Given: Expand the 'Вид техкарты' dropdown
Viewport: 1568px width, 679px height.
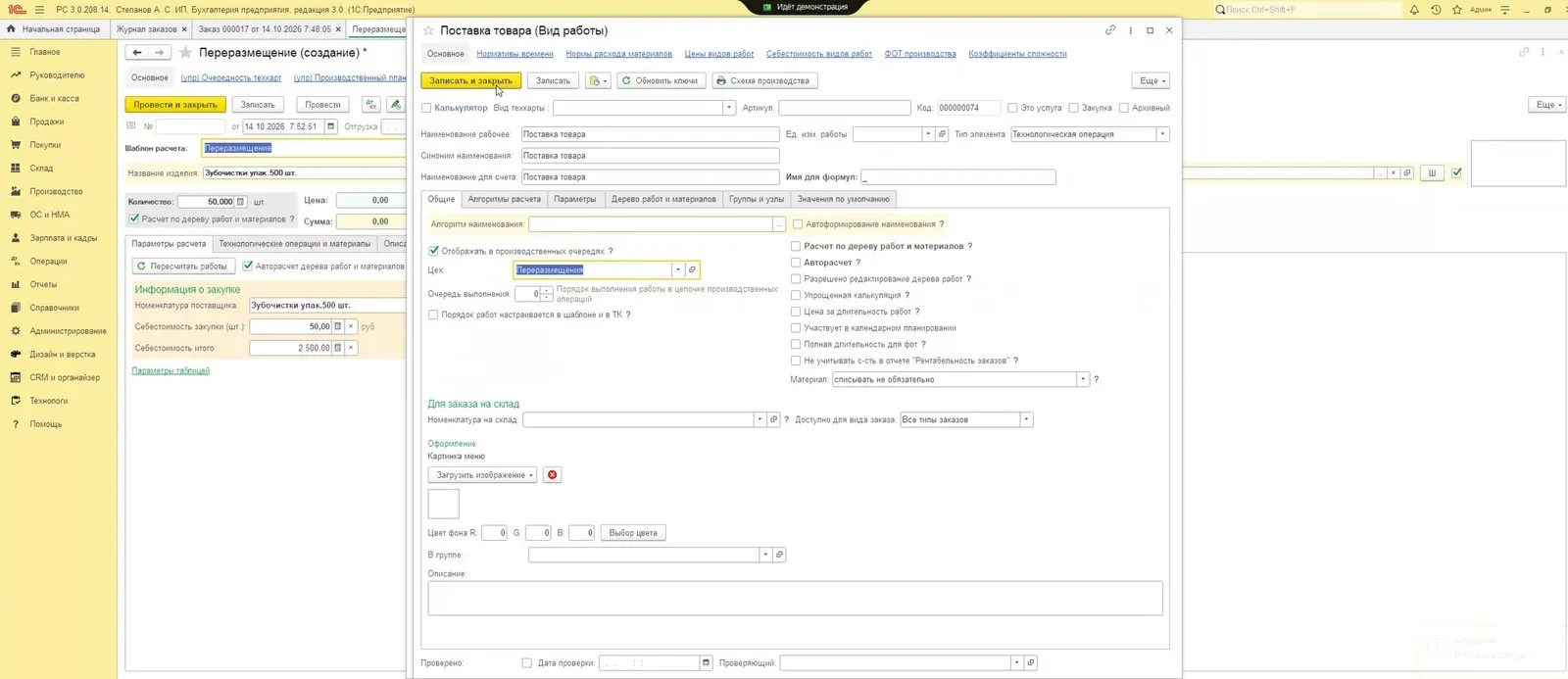Looking at the screenshot, I should coord(729,108).
